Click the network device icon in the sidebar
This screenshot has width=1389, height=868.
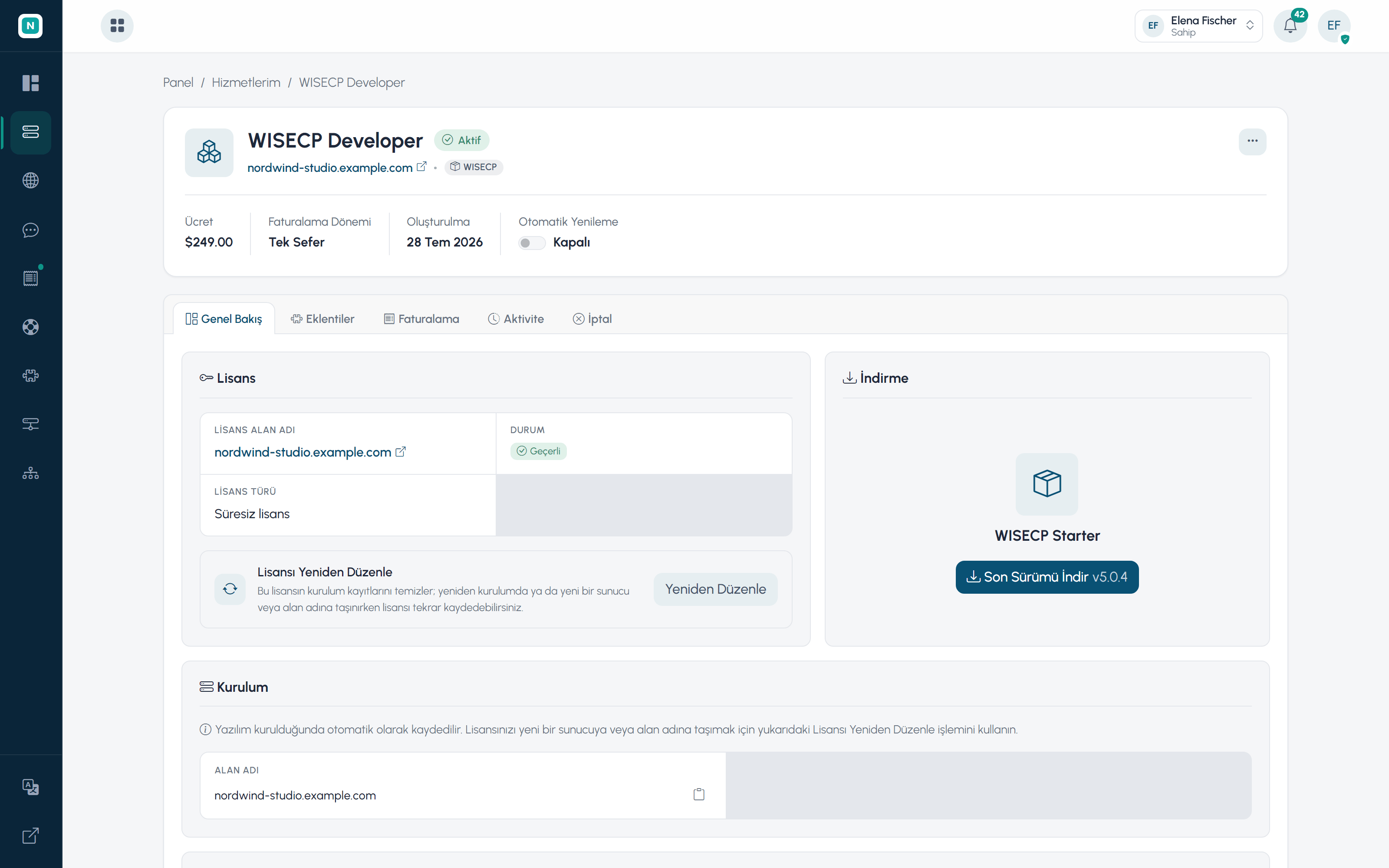click(30, 424)
